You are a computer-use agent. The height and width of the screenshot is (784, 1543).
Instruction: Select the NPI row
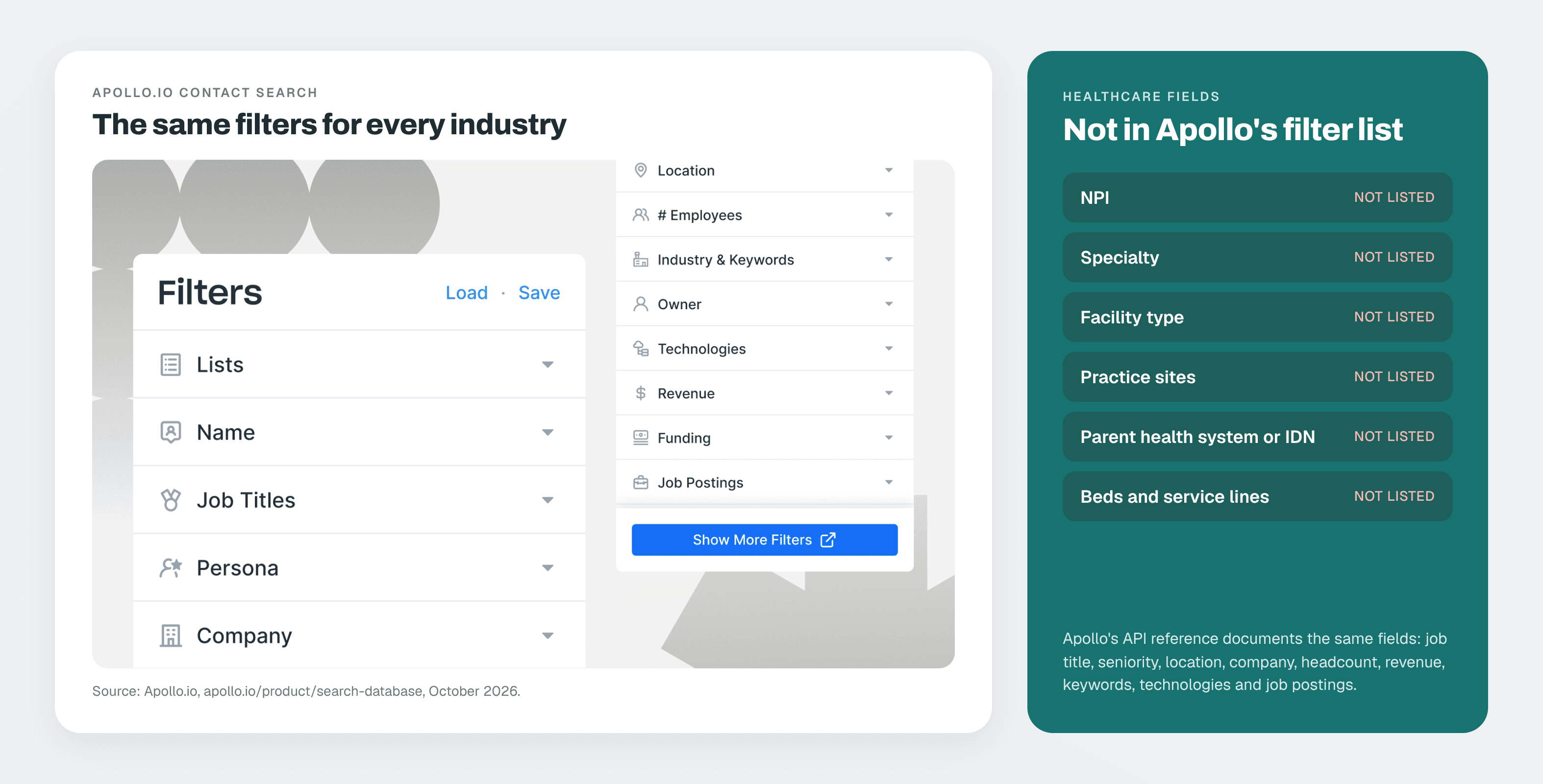coord(1257,197)
